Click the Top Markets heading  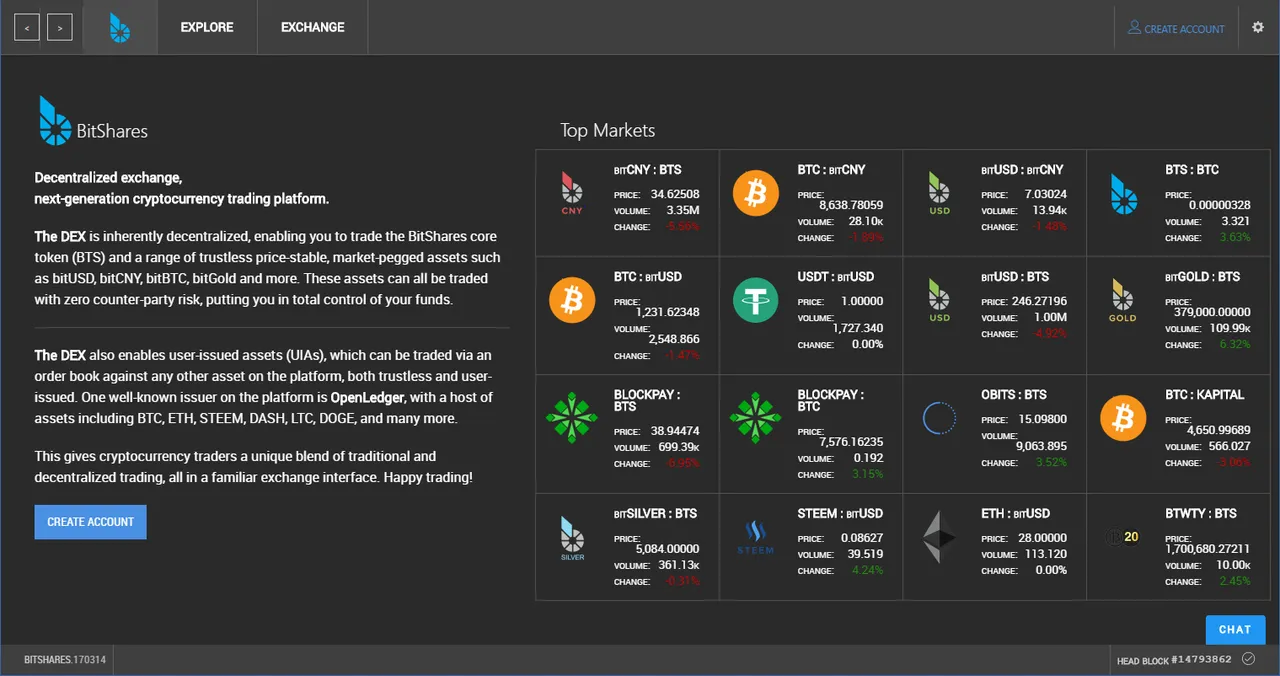tap(607, 131)
